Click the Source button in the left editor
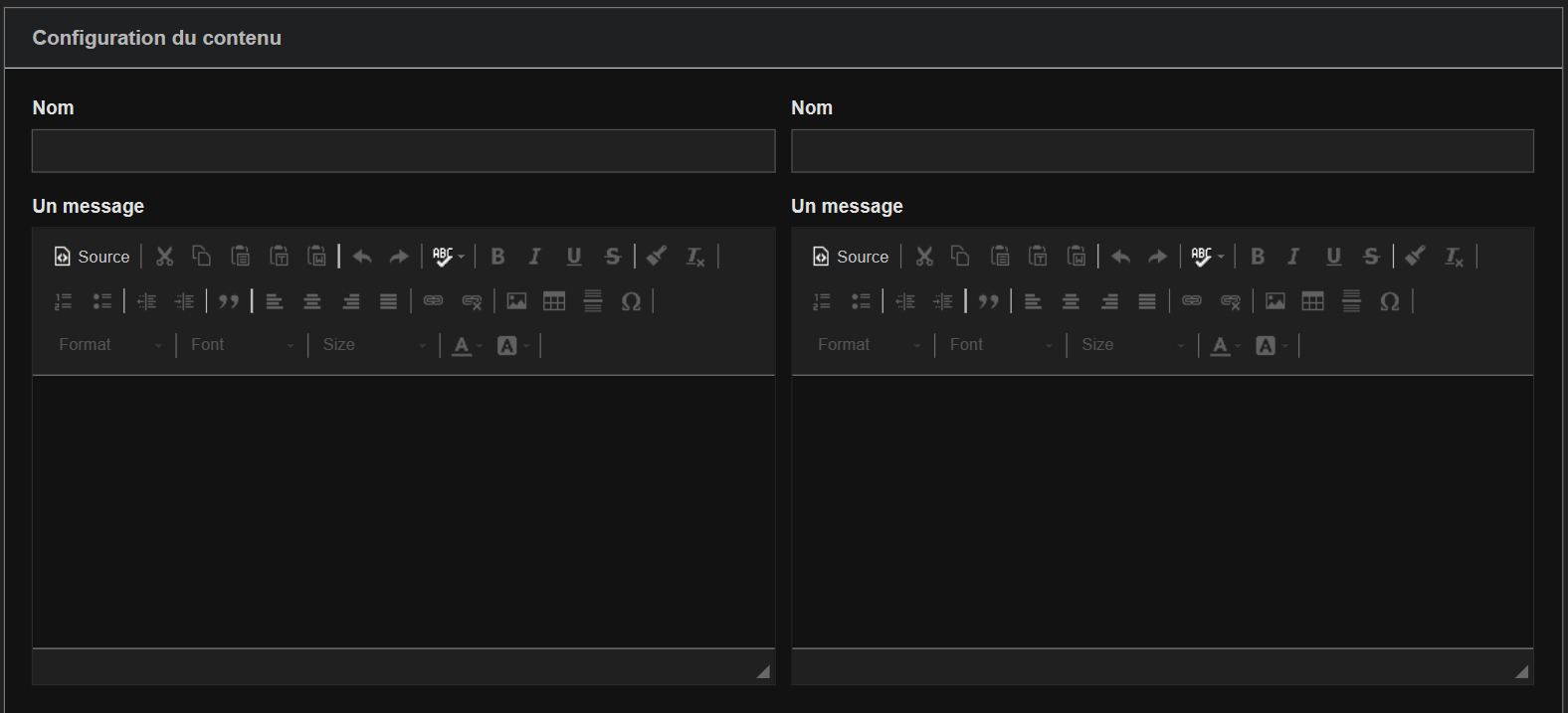The height and width of the screenshot is (713, 1568). point(92,257)
